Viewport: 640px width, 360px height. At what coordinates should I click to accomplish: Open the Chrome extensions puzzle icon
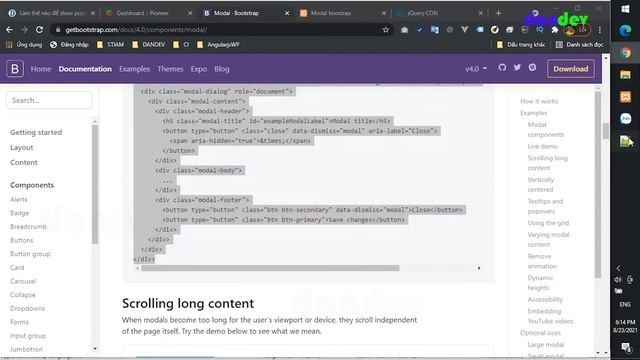click(x=554, y=30)
